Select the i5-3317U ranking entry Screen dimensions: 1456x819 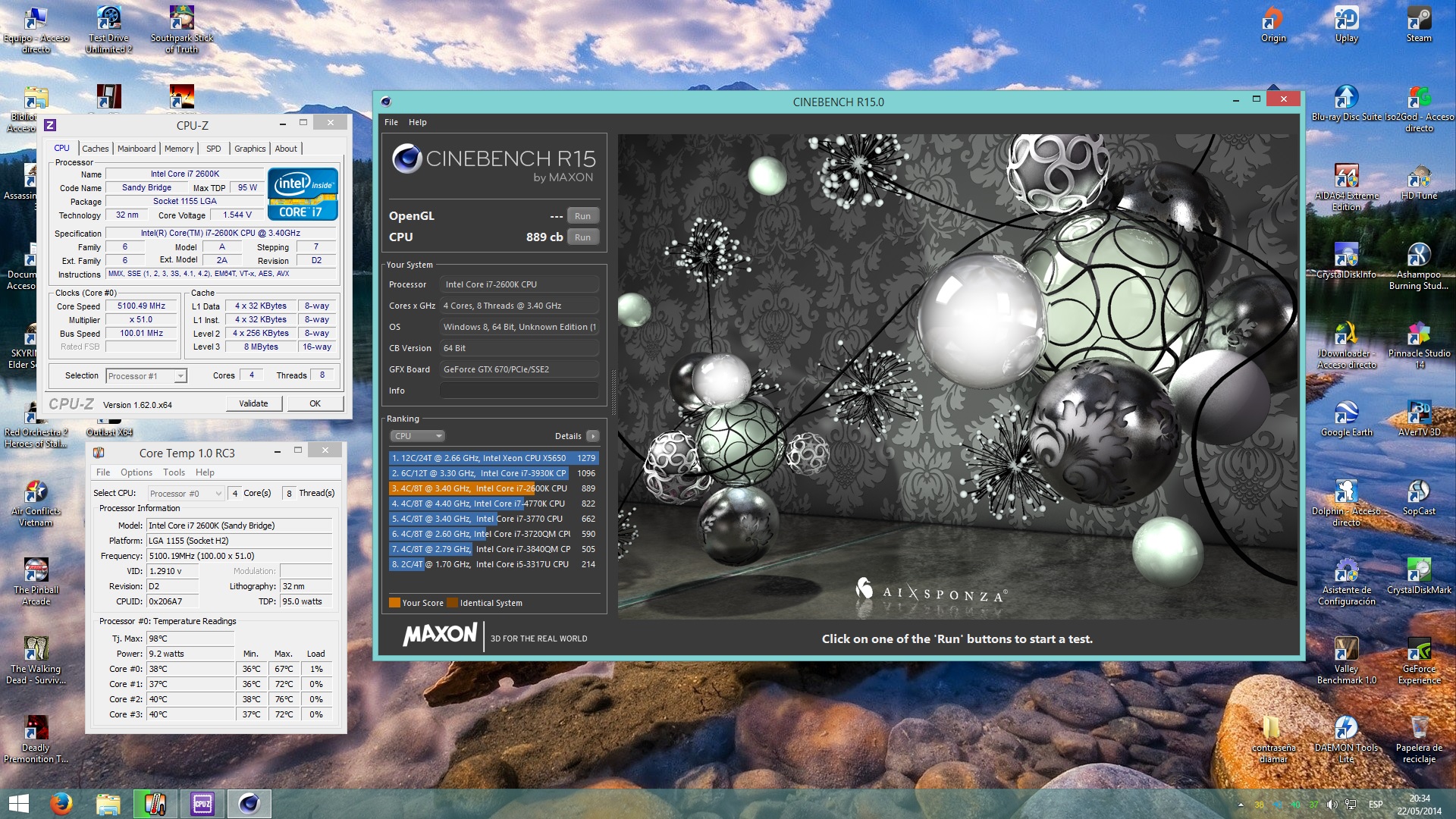point(494,564)
